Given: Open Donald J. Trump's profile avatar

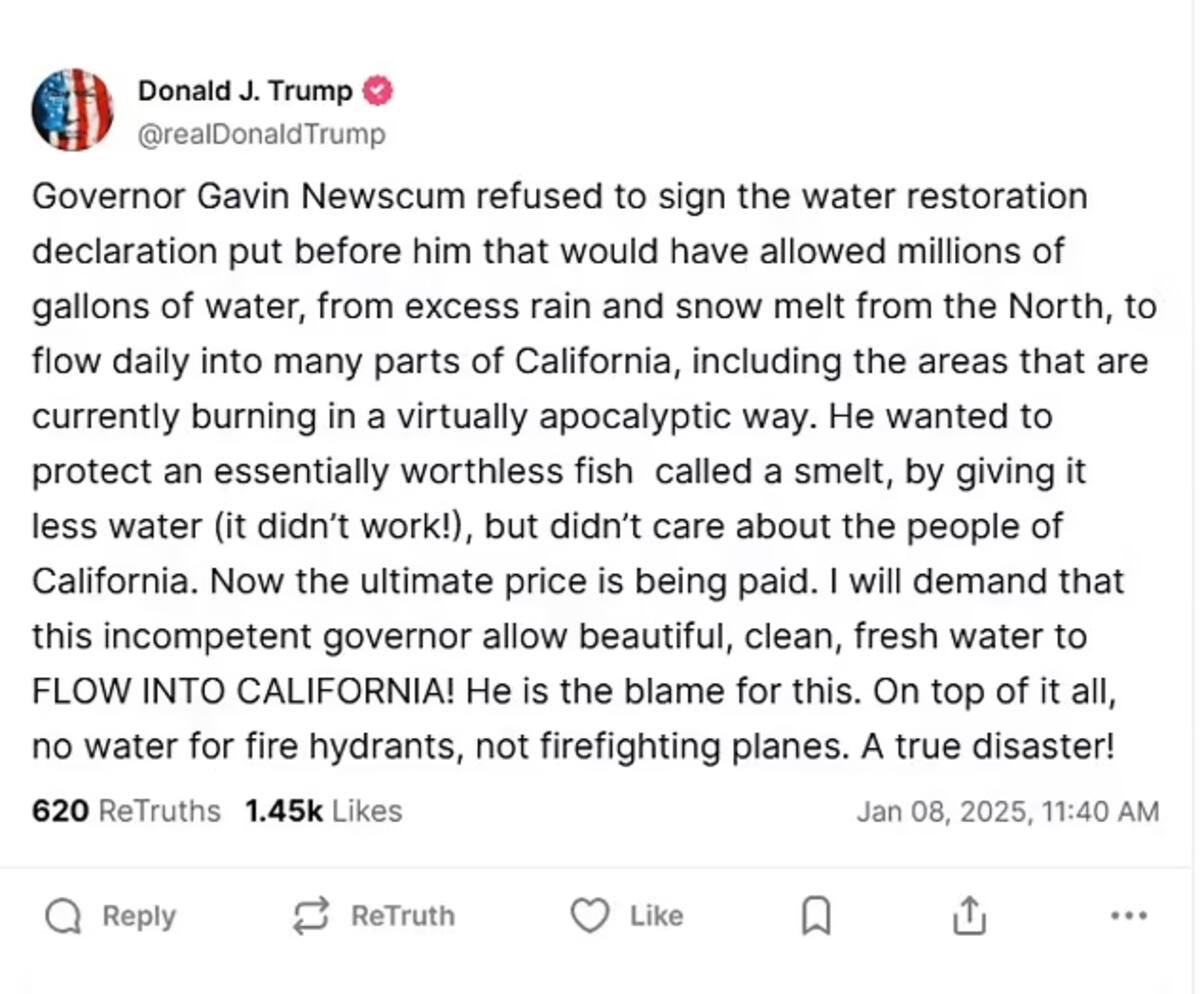Looking at the screenshot, I should pyautogui.click(x=72, y=109).
